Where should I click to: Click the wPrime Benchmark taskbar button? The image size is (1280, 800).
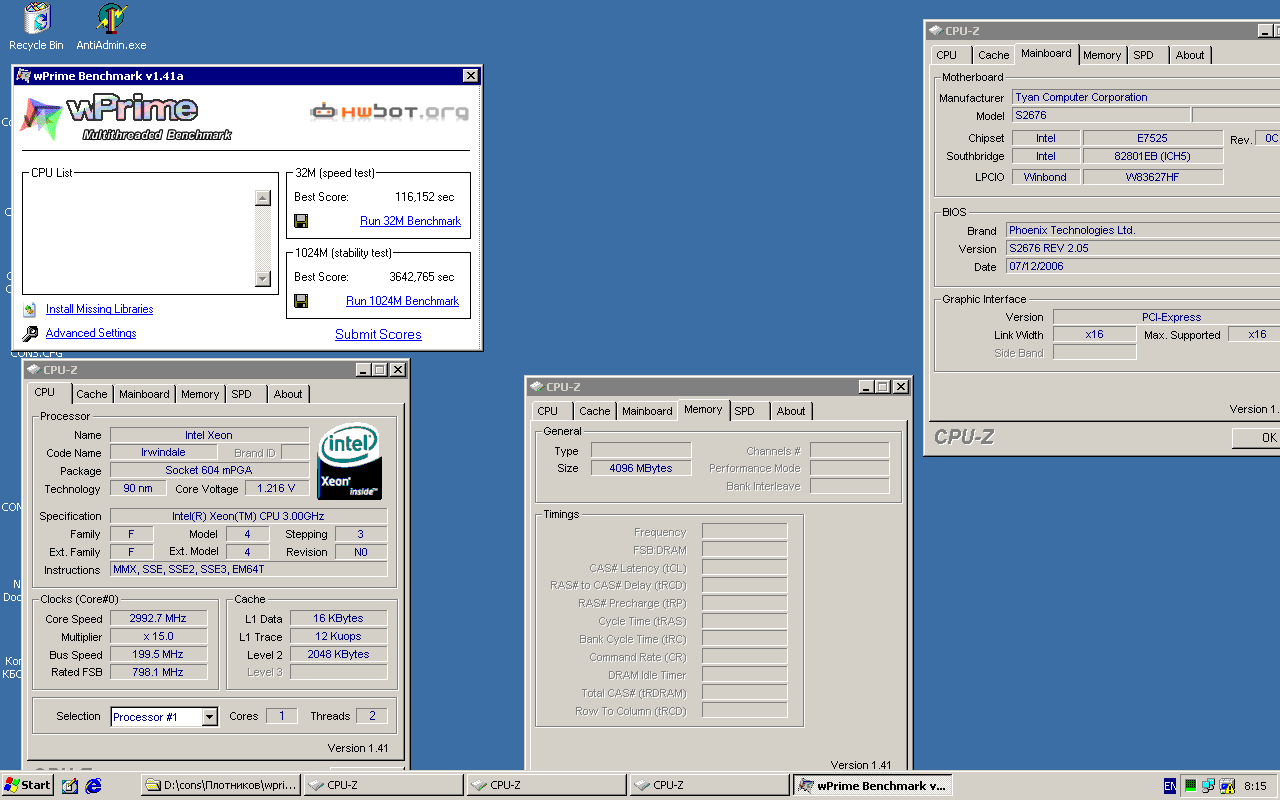pos(872,785)
